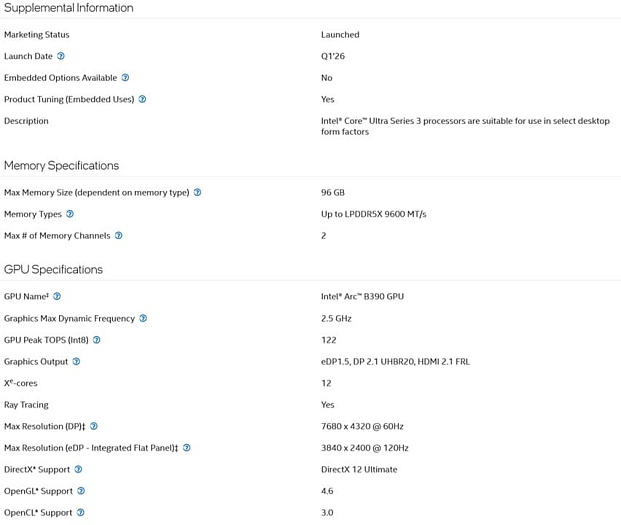The height and width of the screenshot is (525, 621).
Task: Click the Memory Specifications section heading
Action: [61, 166]
